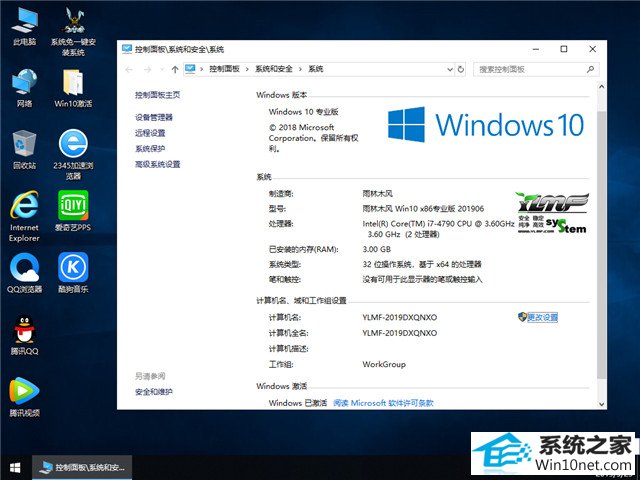Screen dimensions: 640x480
Task: Click the window title bar system icon
Action: coord(127,49)
